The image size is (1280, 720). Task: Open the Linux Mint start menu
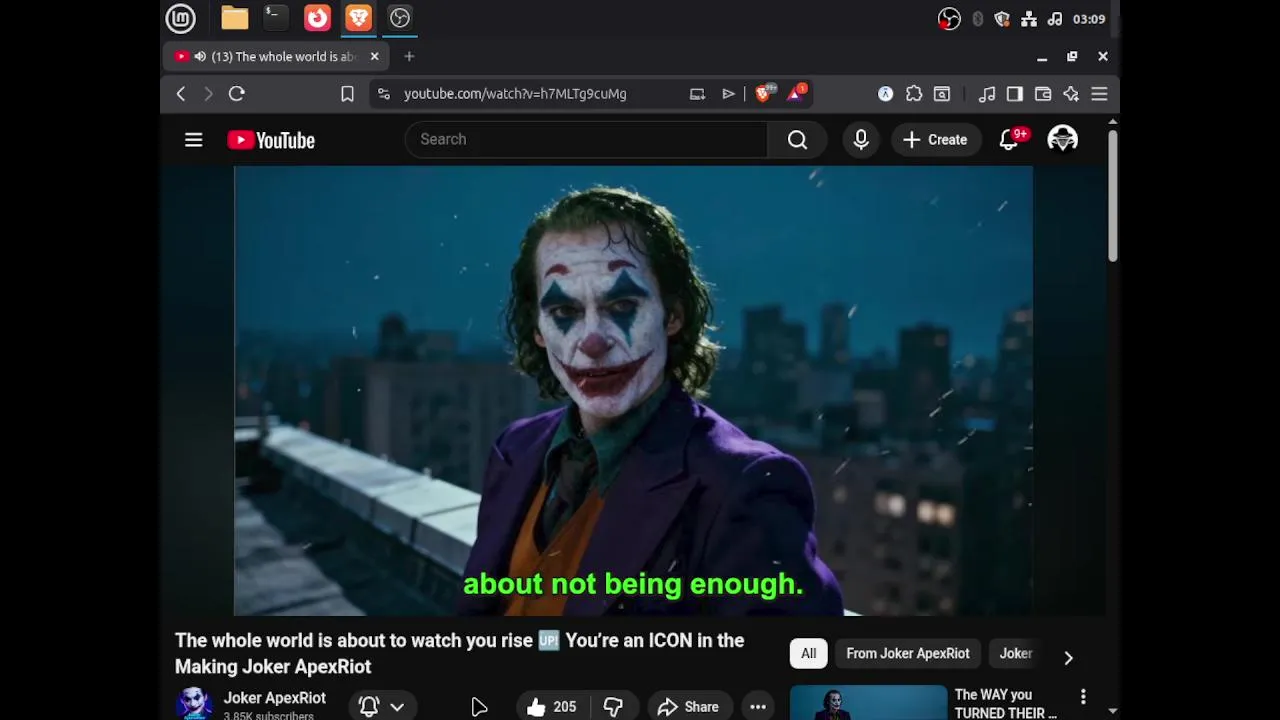coord(181,18)
